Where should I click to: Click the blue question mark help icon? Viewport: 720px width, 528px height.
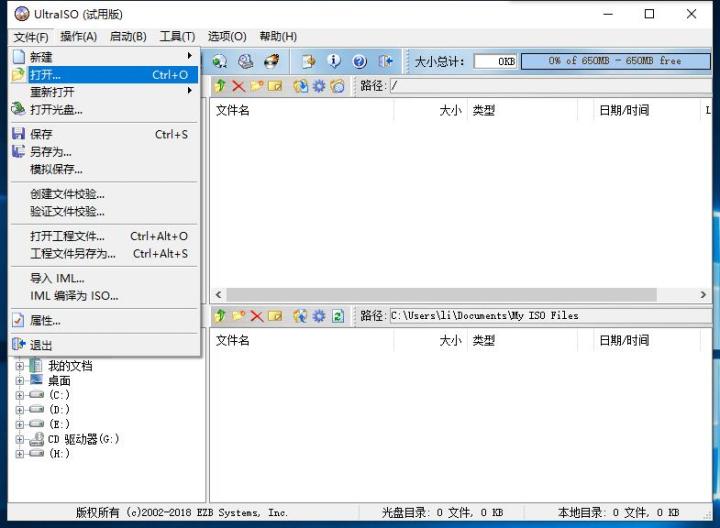click(x=360, y=61)
